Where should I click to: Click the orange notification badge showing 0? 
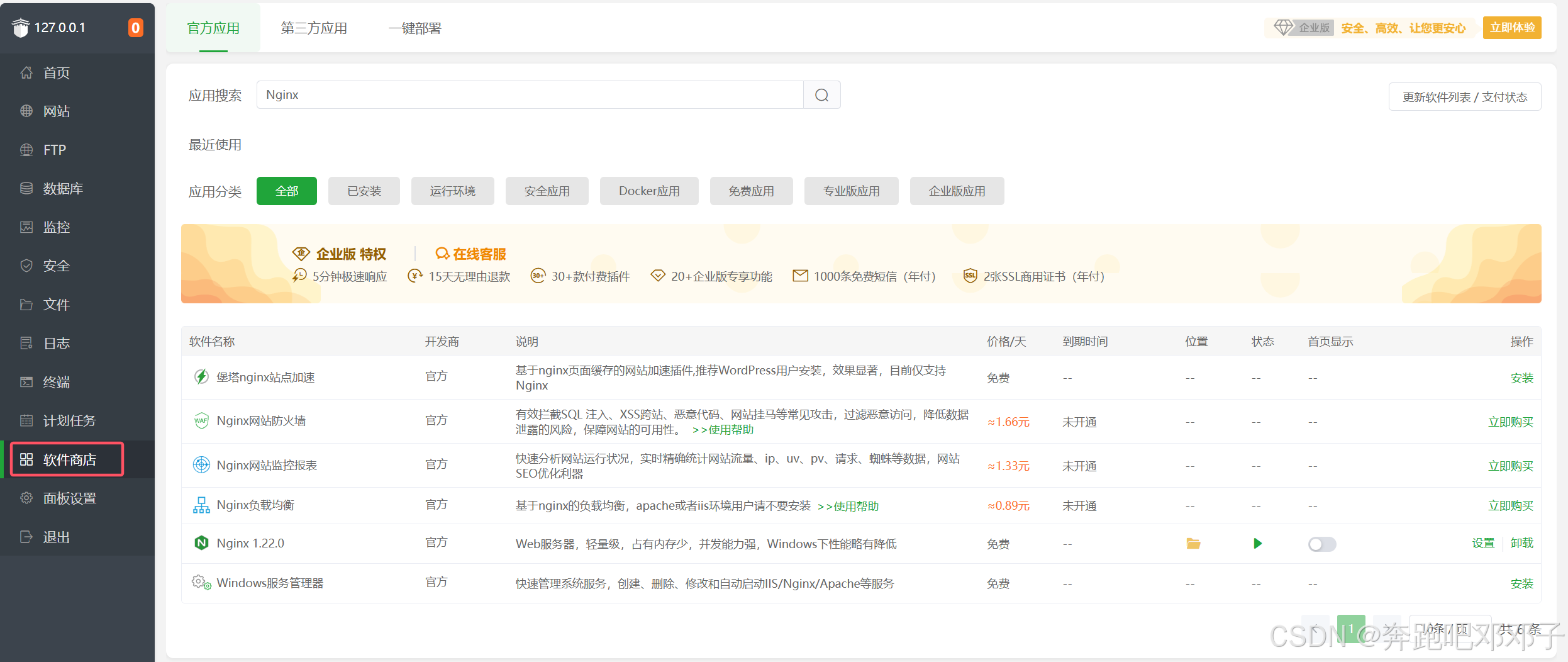point(135,28)
